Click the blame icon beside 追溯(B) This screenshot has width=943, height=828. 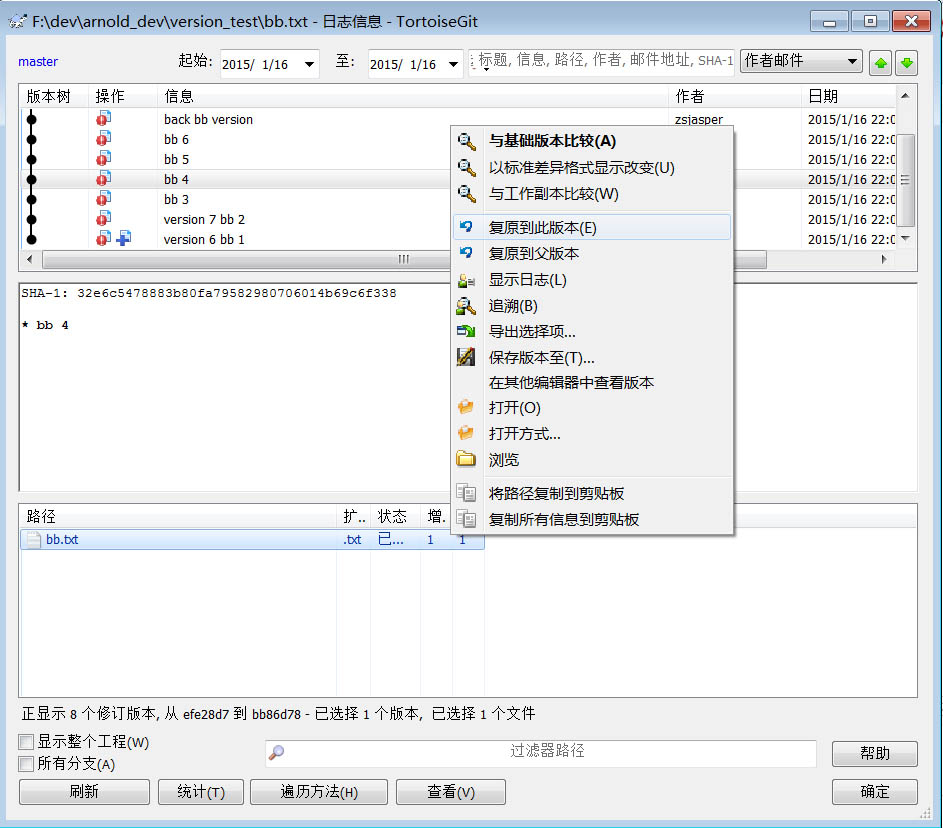tap(466, 306)
